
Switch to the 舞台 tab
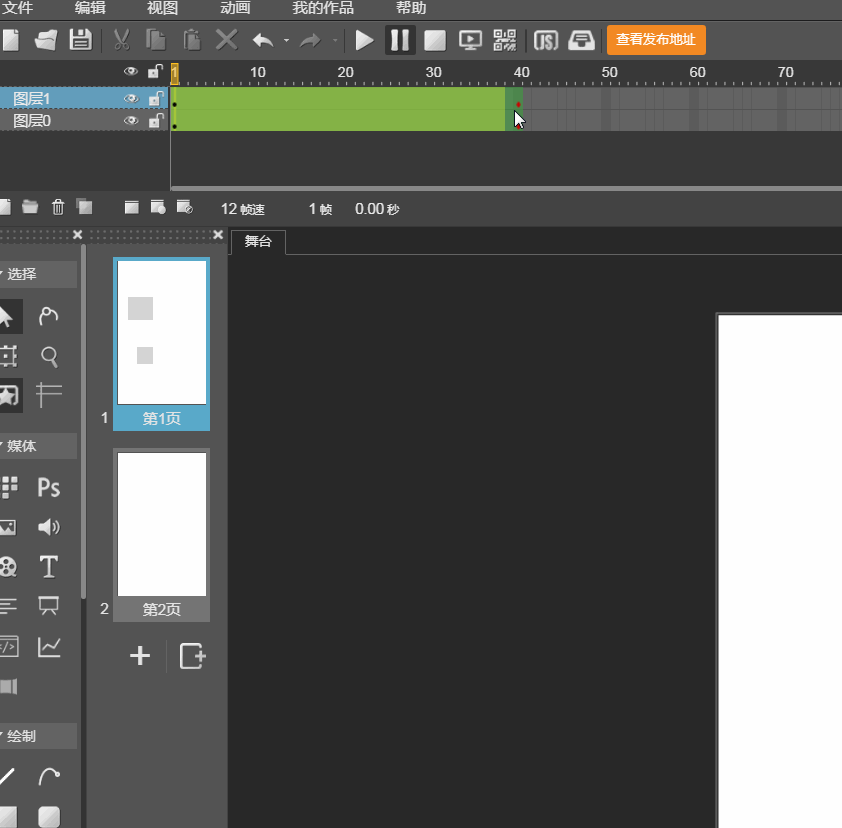(258, 242)
